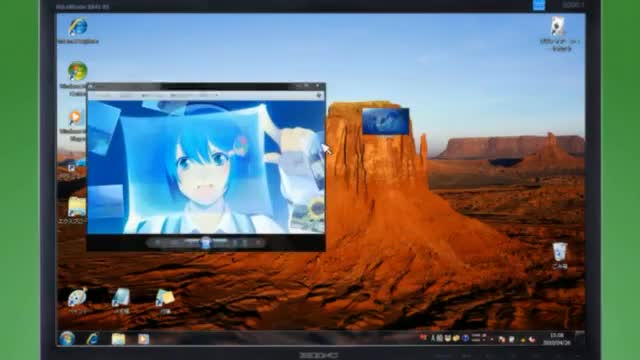Open Windows Explorer folder on taskbar

(x=118, y=339)
